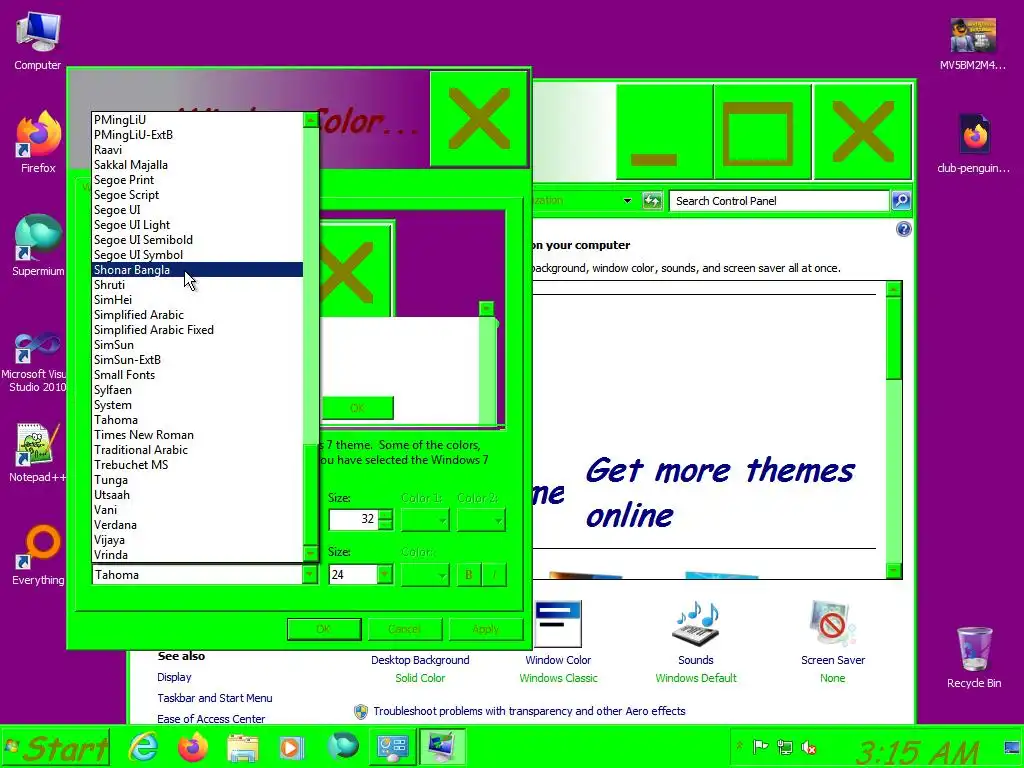The height and width of the screenshot is (768, 1024).
Task: Open Supermium desktop shortcut
Action: point(38,246)
